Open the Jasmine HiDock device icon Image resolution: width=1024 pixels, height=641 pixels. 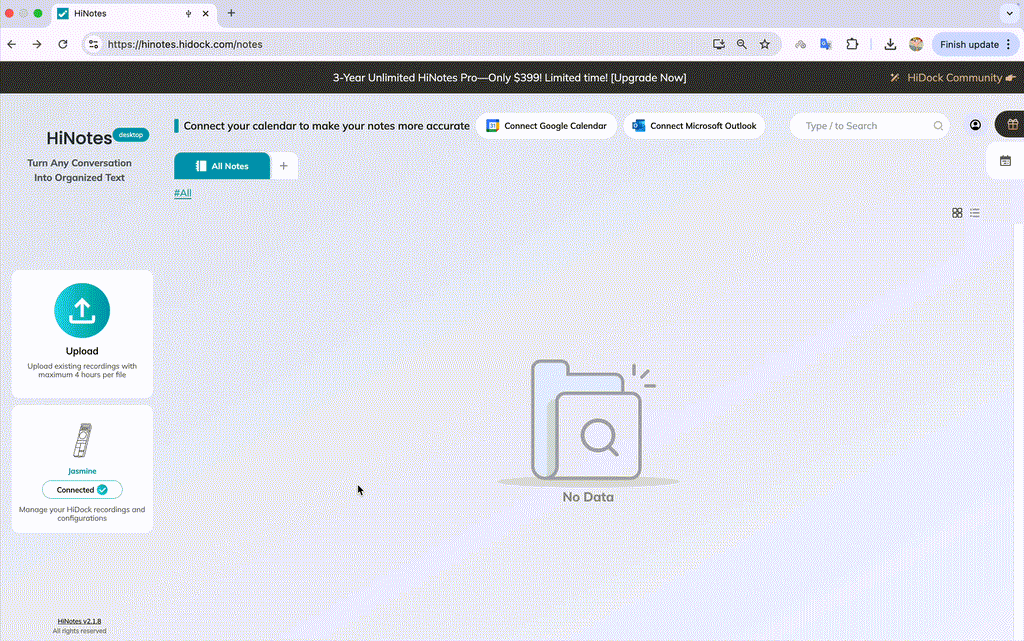click(x=82, y=440)
